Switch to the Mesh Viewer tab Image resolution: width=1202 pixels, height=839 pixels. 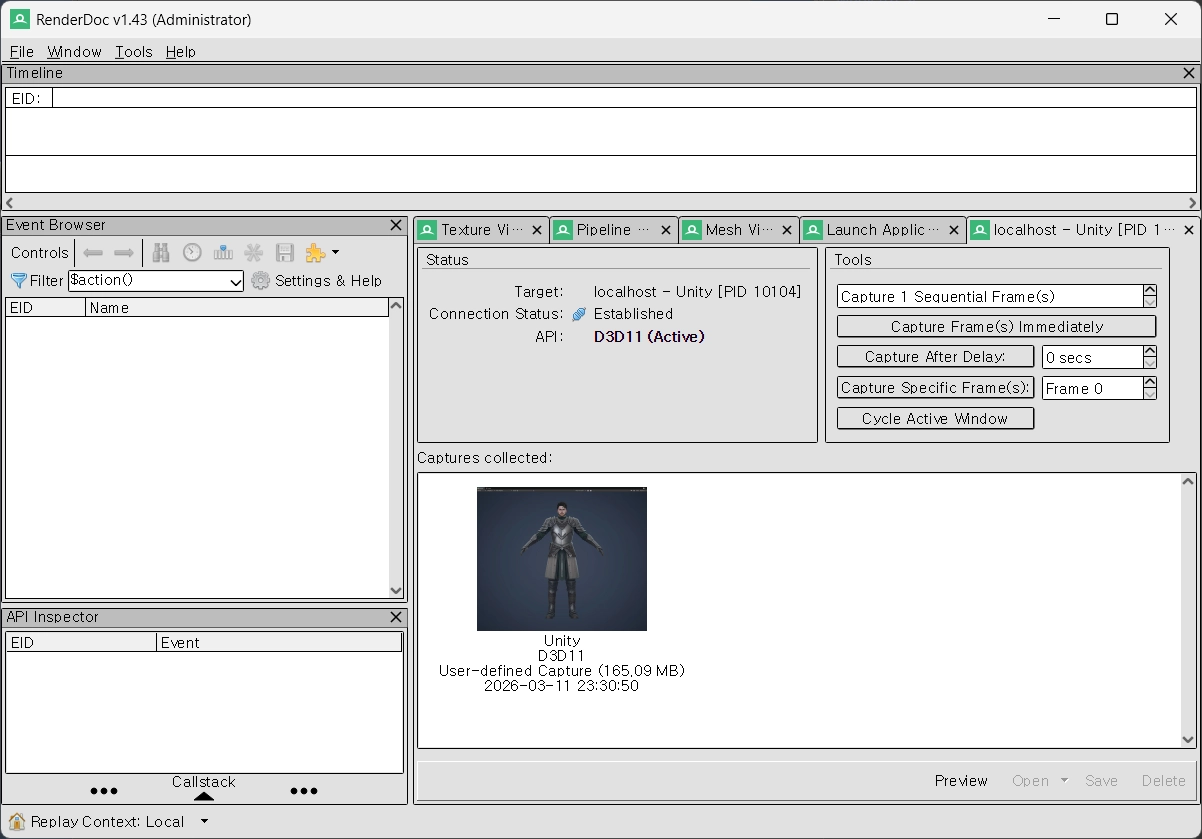pyautogui.click(x=739, y=230)
